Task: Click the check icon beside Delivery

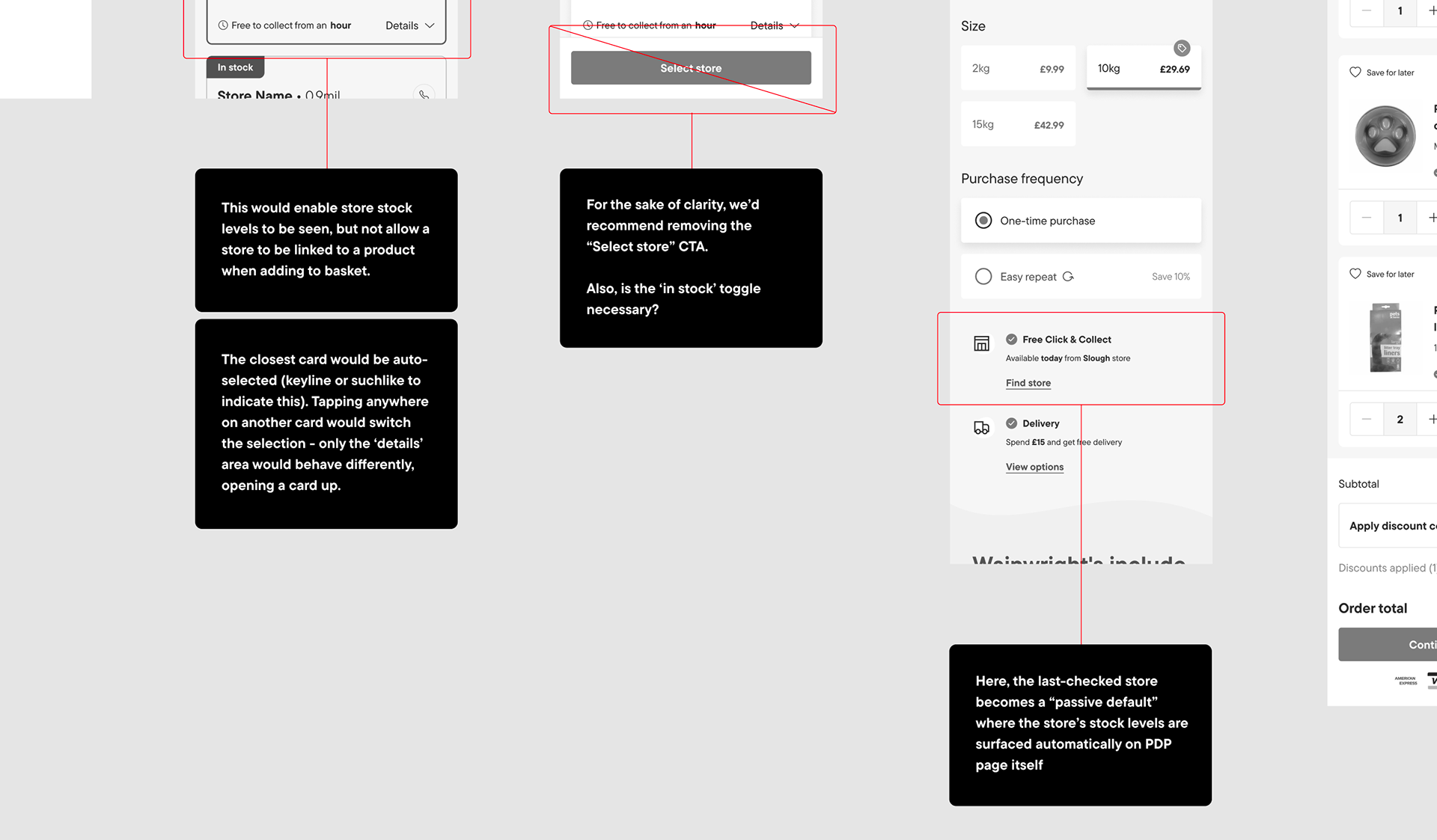Action: point(1011,423)
